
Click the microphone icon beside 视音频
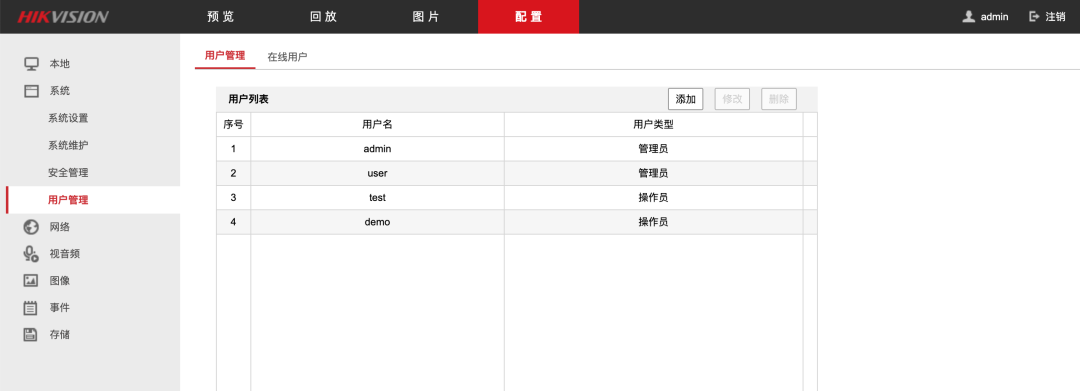[x=31, y=254]
